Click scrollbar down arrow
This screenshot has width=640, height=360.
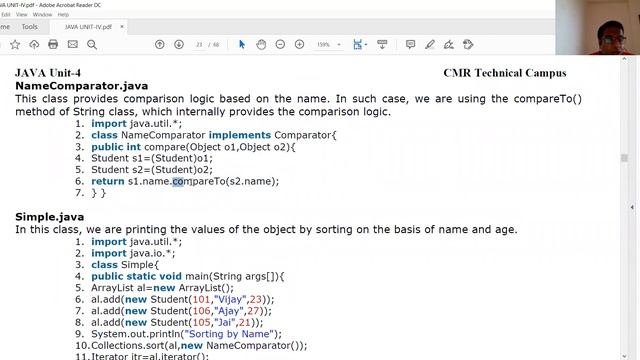(624, 356)
